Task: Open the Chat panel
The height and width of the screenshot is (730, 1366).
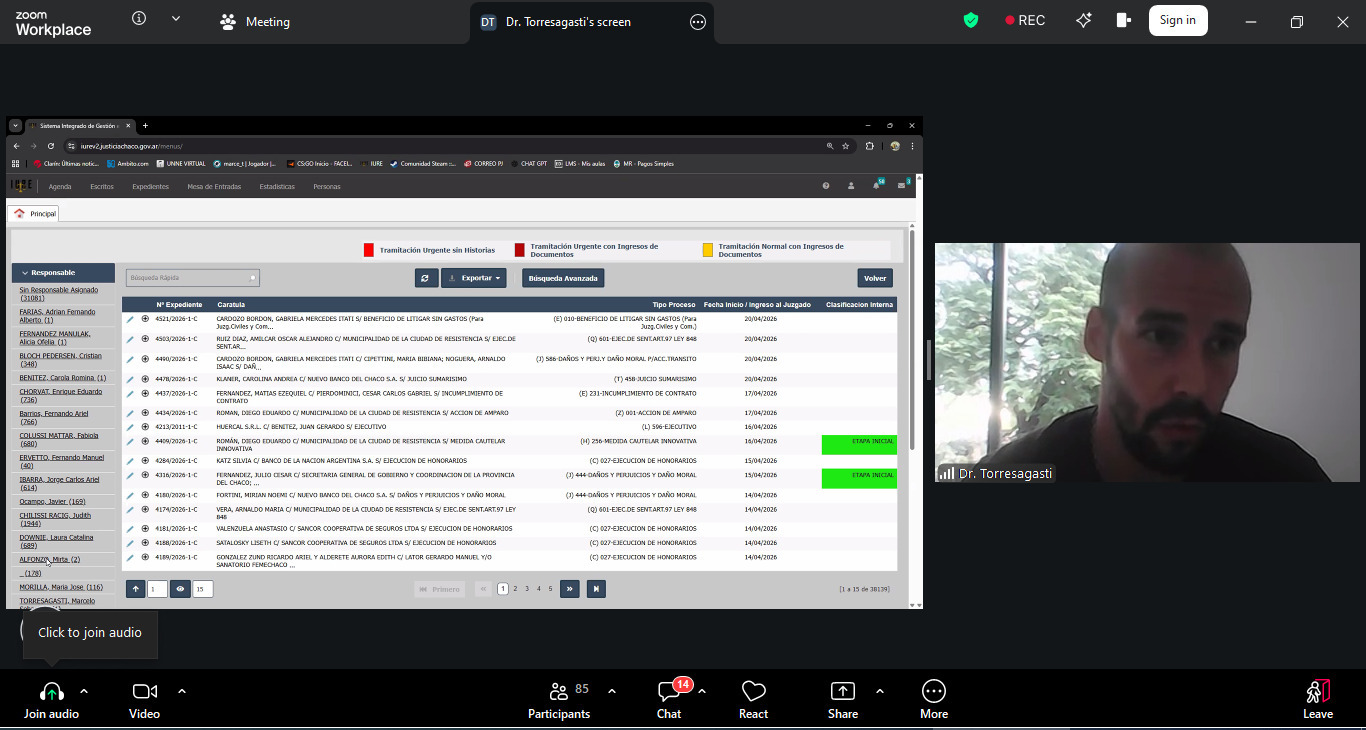Action: 669,699
